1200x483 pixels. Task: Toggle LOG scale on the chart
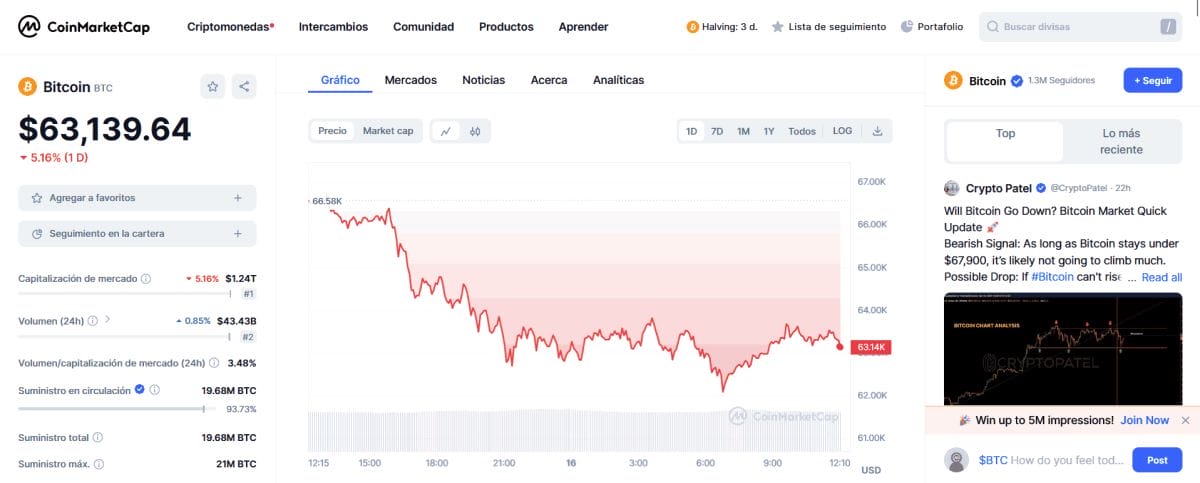(842, 131)
